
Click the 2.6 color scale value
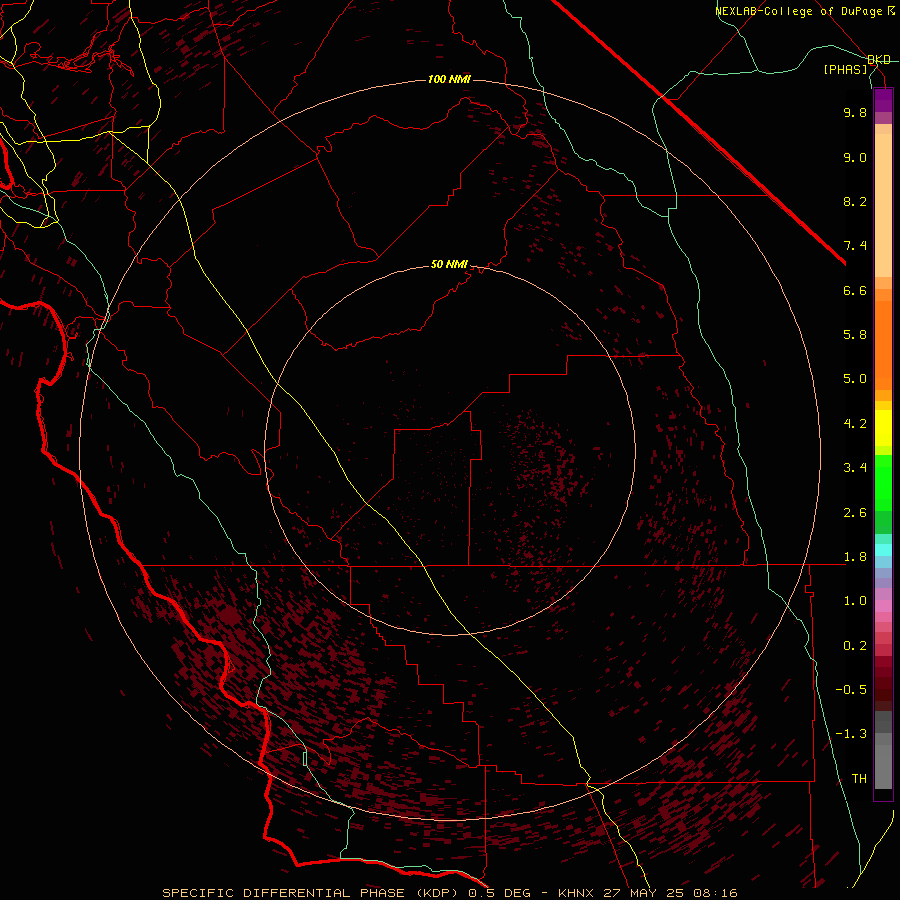[x=855, y=513]
